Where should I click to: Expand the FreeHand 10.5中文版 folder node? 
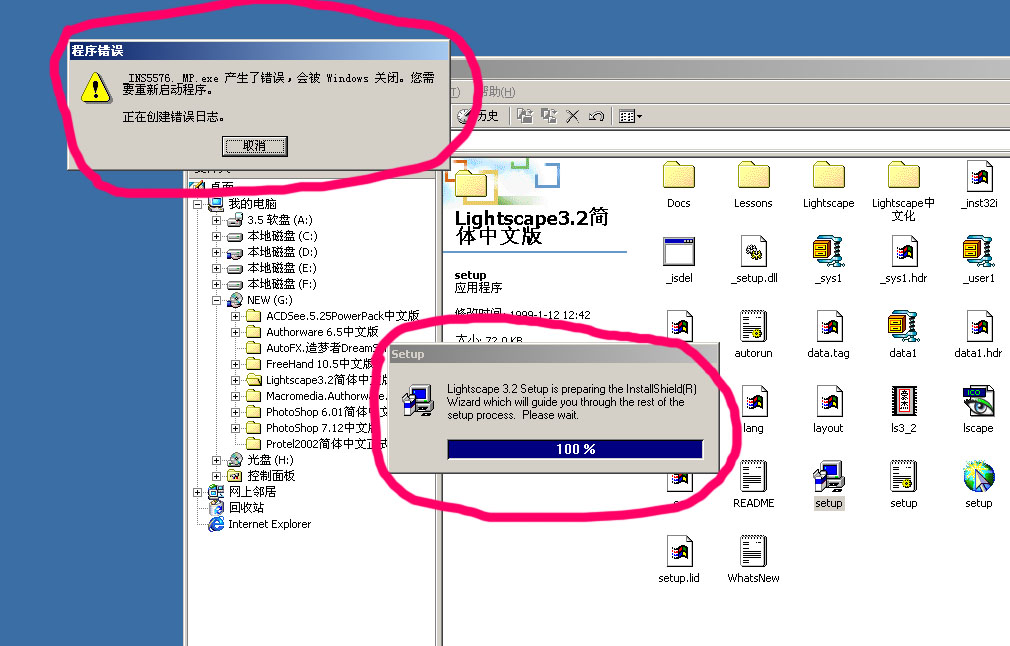click(x=236, y=365)
